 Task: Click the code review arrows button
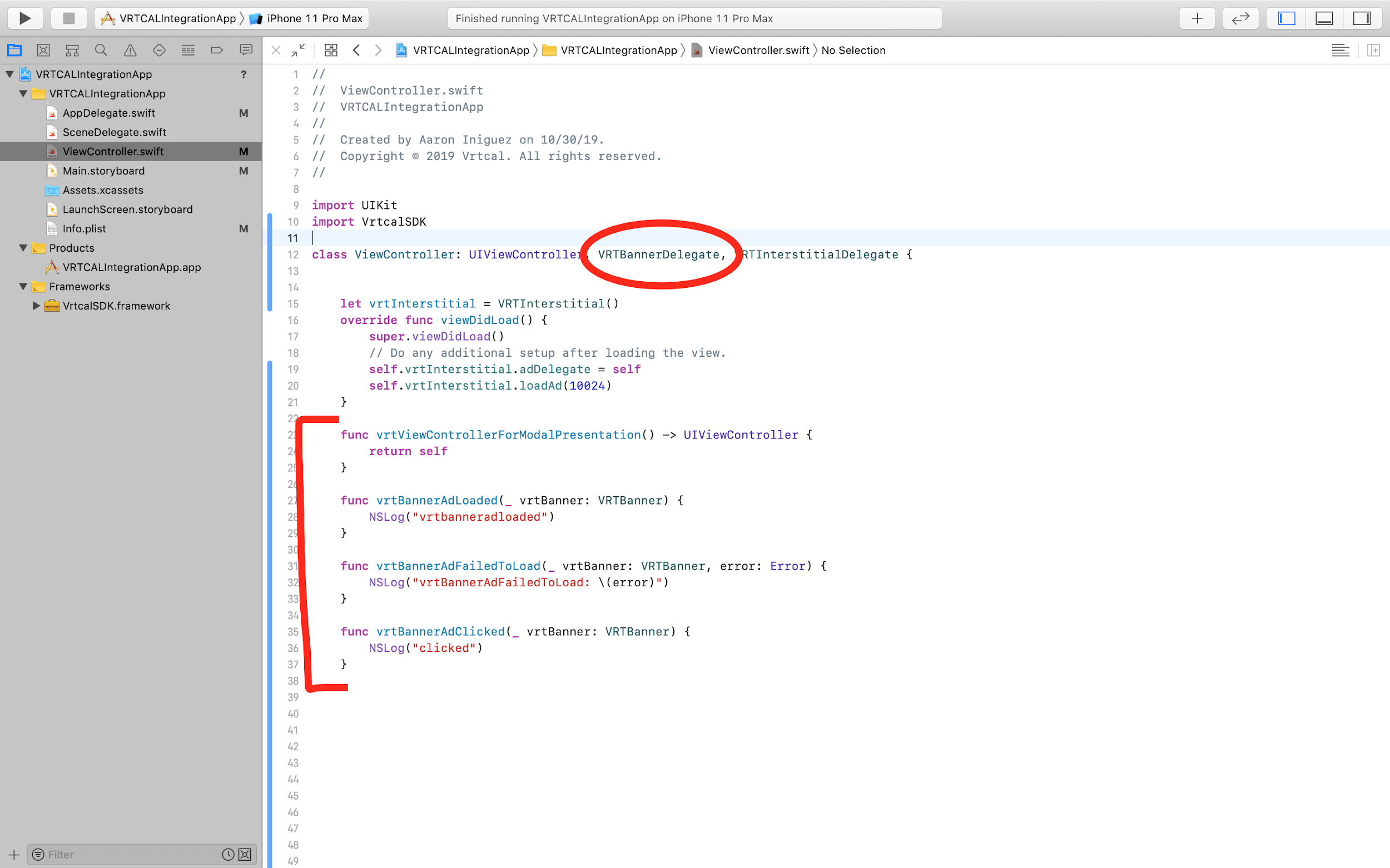[1240, 18]
